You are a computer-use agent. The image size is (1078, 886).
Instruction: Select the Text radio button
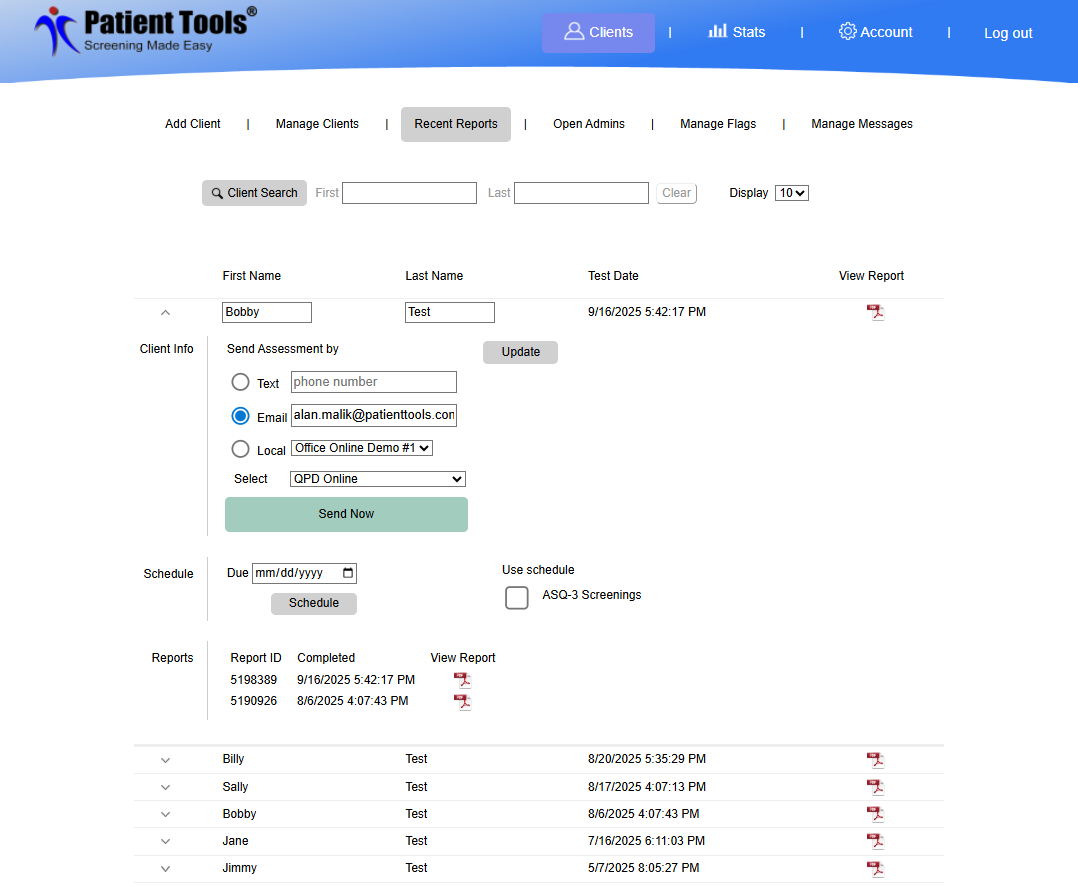point(241,382)
